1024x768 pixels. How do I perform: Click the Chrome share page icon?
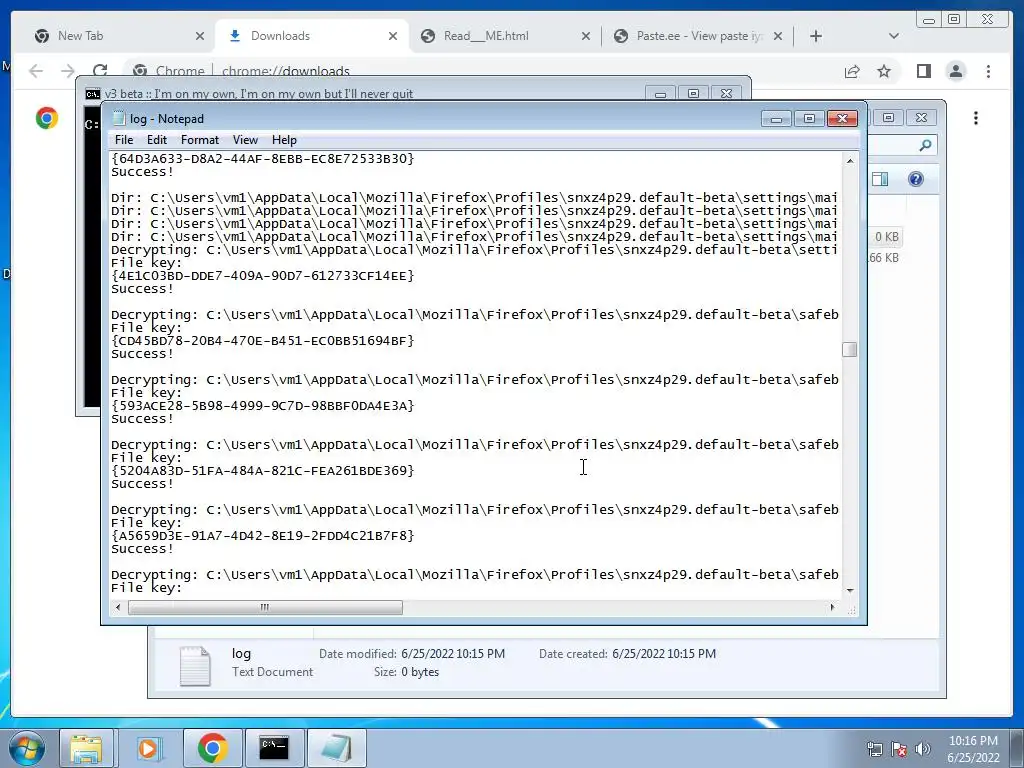point(852,71)
